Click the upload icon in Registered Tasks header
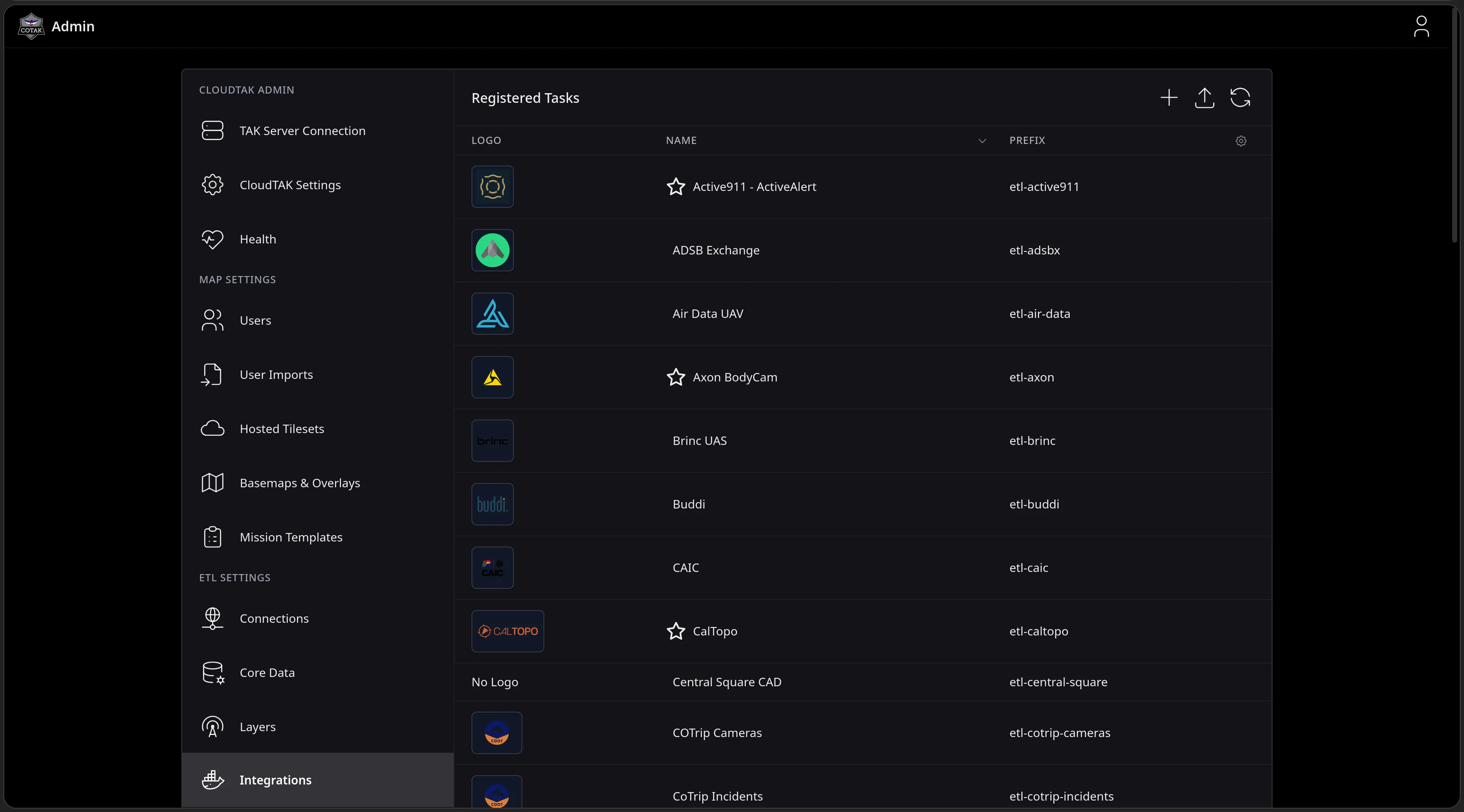 1204,98
